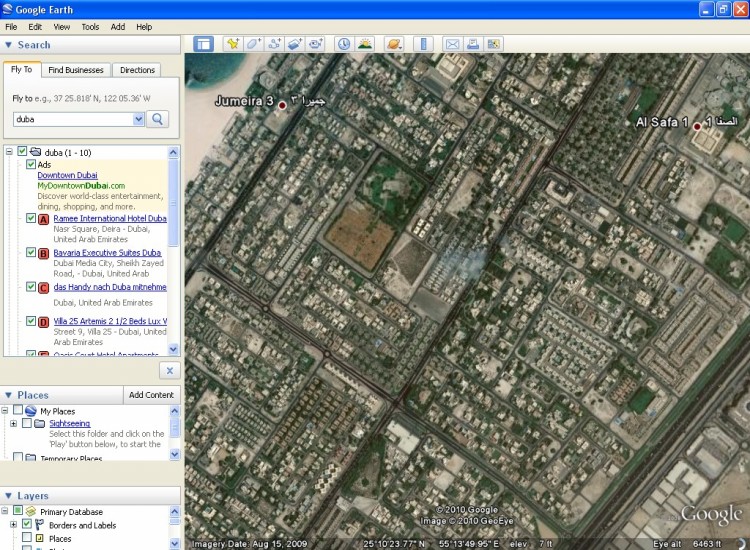This screenshot has width=750, height=550.
Task: Select marker B icon in results
Action: (x=44, y=253)
